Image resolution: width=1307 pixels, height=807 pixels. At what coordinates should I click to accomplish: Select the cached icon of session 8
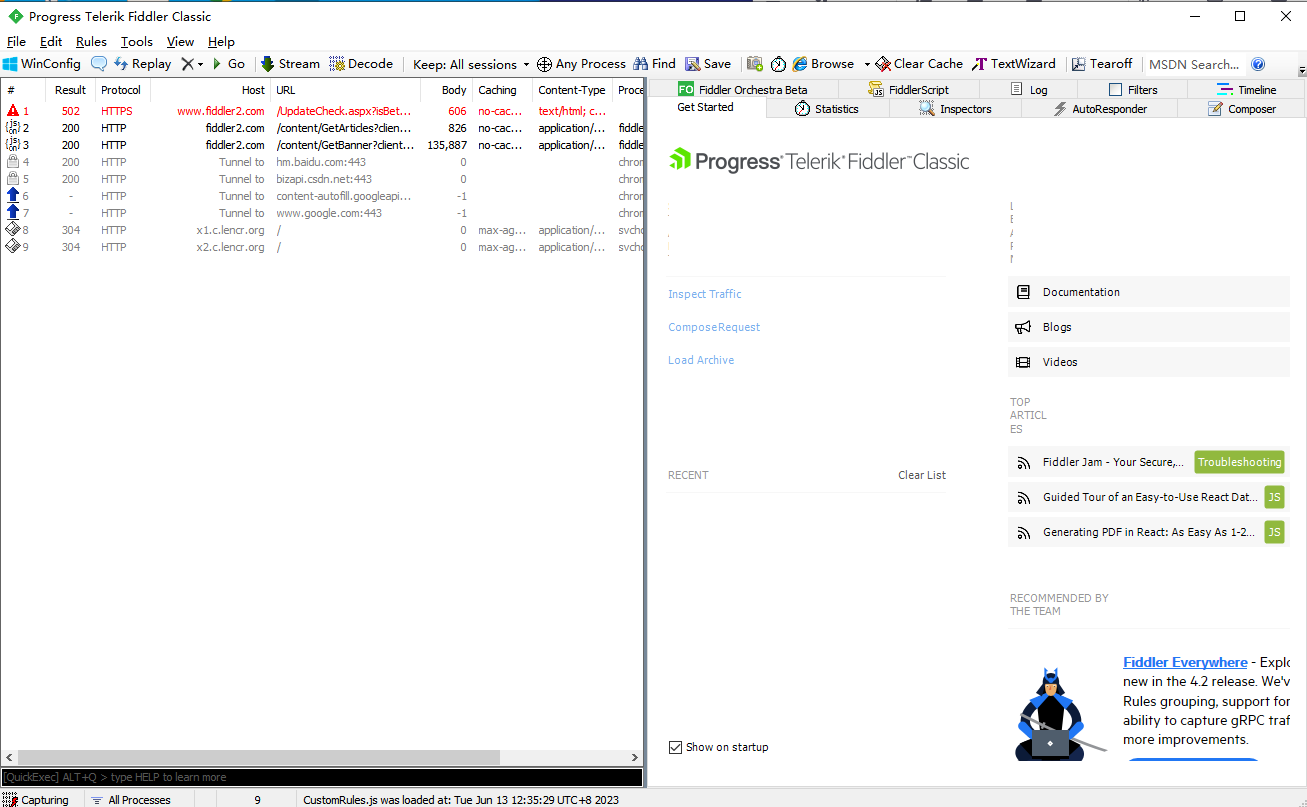click(13, 230)
